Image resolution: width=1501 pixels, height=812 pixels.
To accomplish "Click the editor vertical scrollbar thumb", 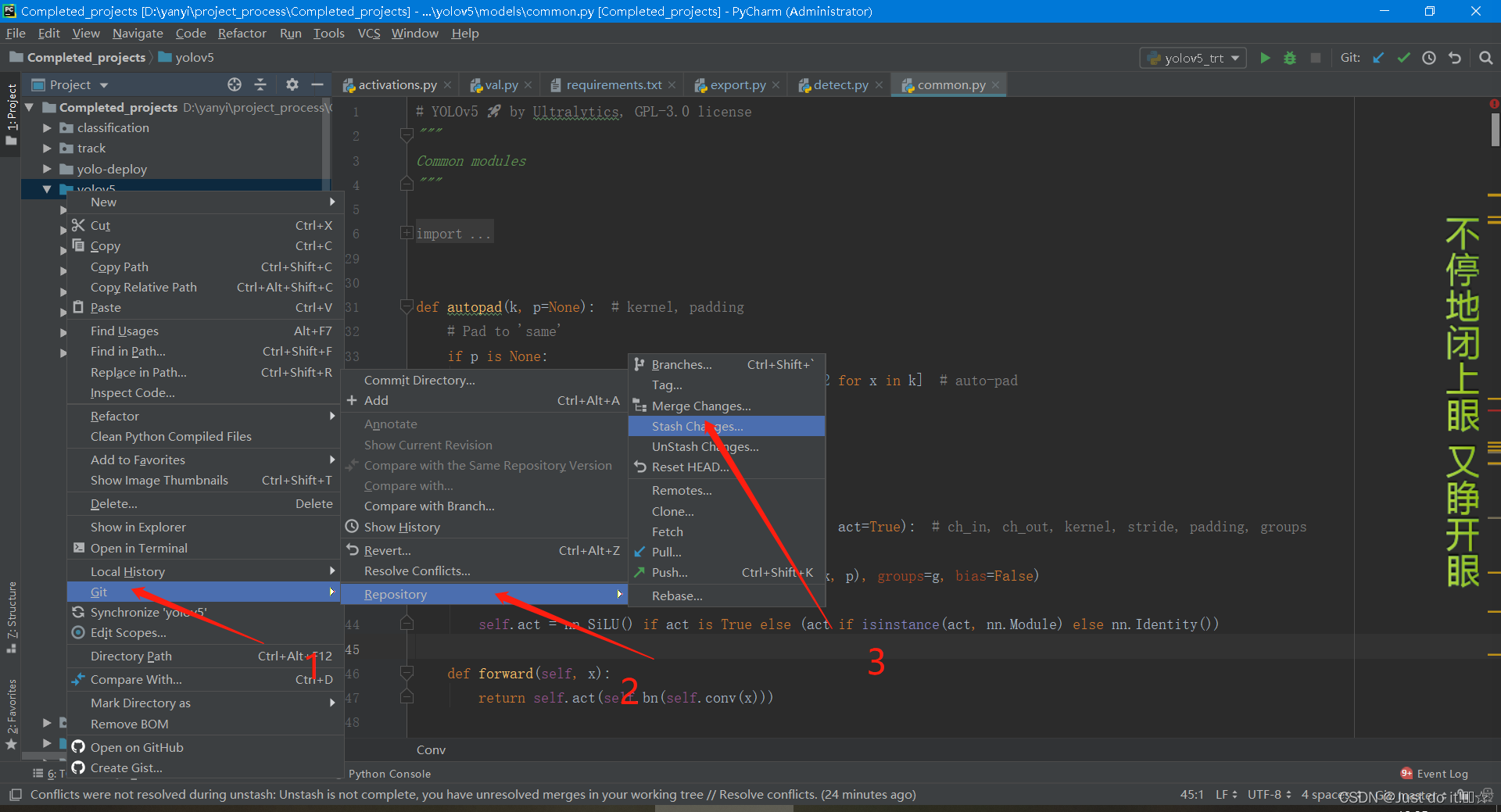I will 1495,130.
